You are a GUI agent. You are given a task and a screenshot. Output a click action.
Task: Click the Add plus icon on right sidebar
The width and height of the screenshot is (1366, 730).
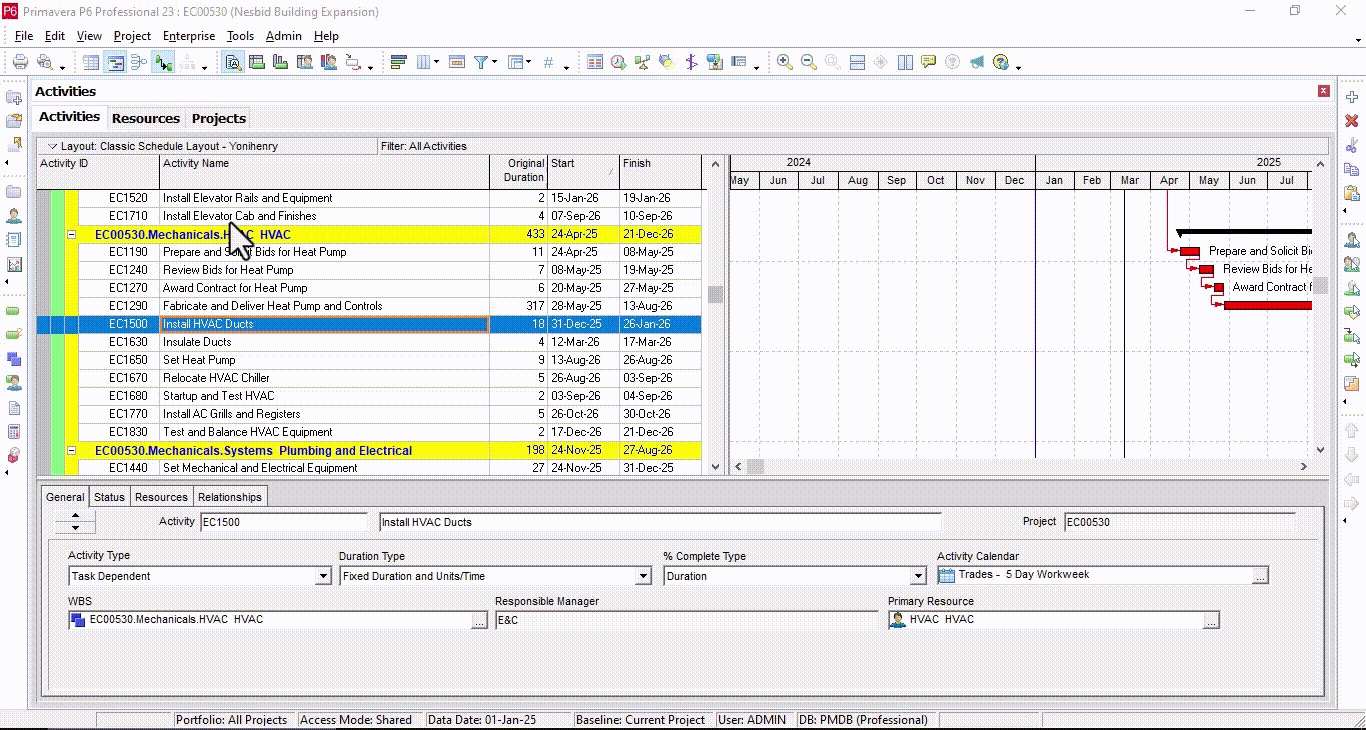tap(1352, 97)
